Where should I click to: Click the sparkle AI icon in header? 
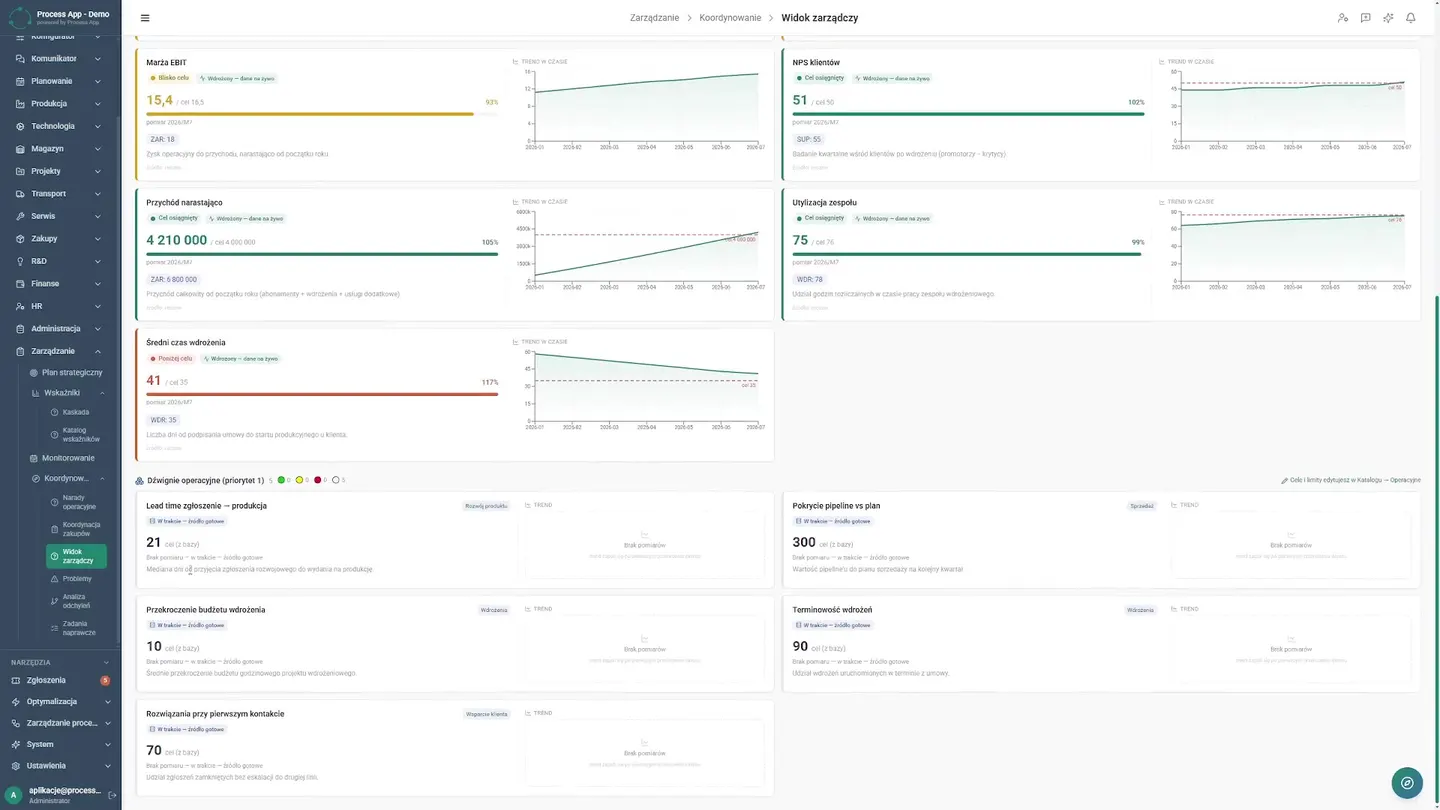(1388, 18)
